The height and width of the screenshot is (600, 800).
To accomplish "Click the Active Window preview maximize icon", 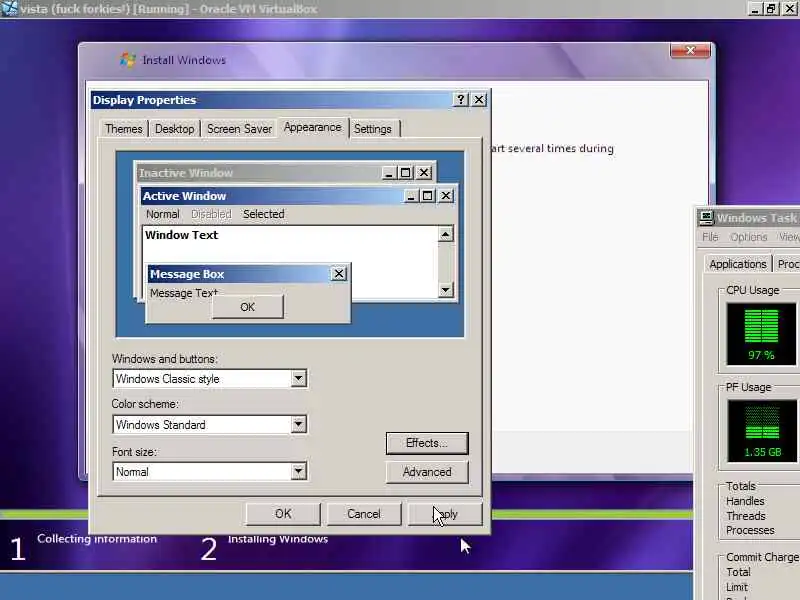I will (x=428, y=196).
